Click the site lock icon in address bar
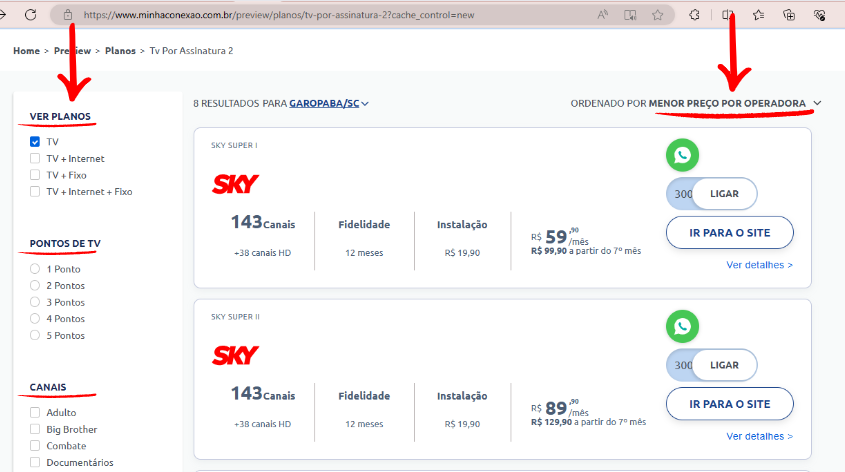 [68, 15]
